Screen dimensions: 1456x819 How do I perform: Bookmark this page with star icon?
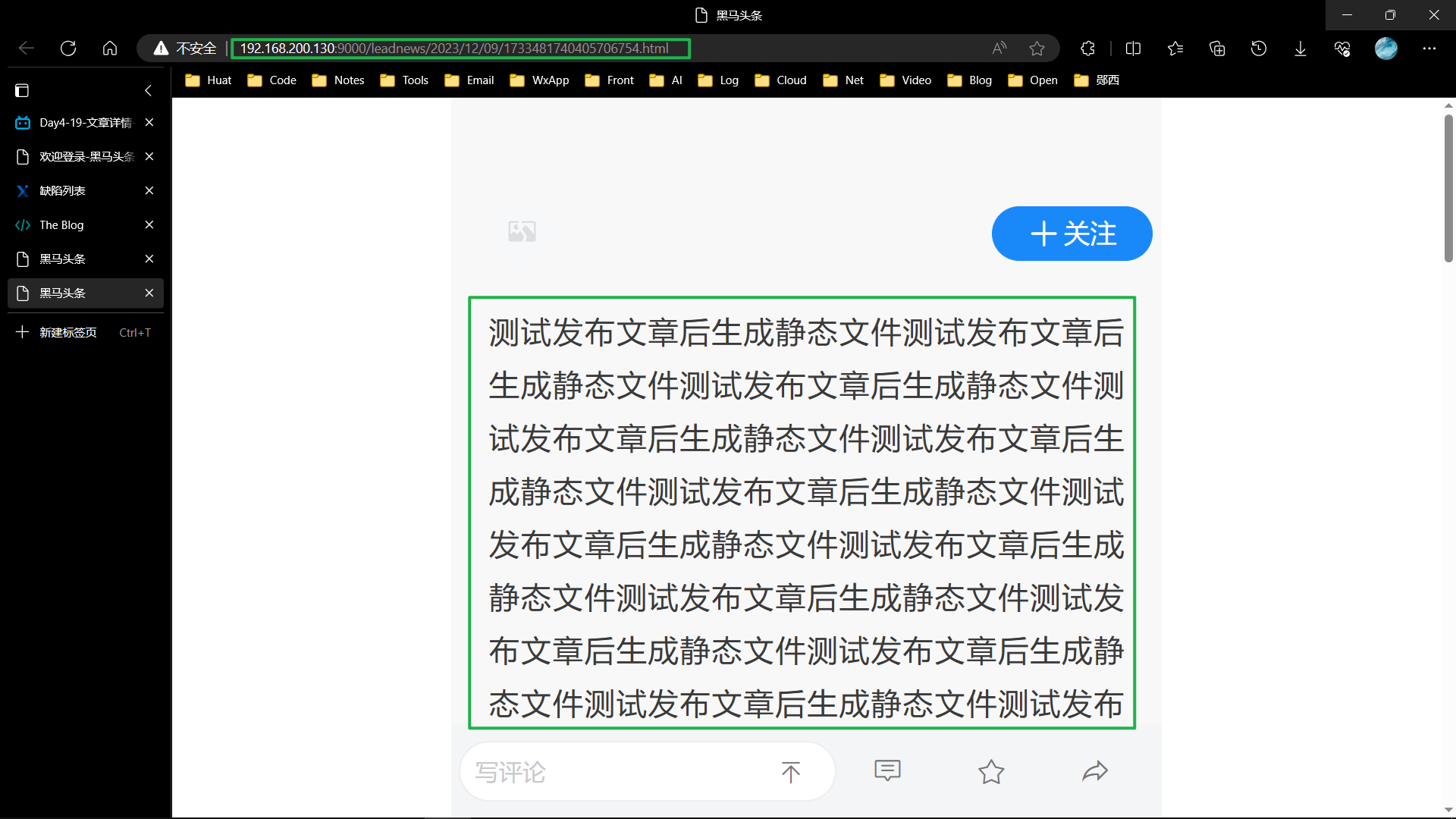1037,49
